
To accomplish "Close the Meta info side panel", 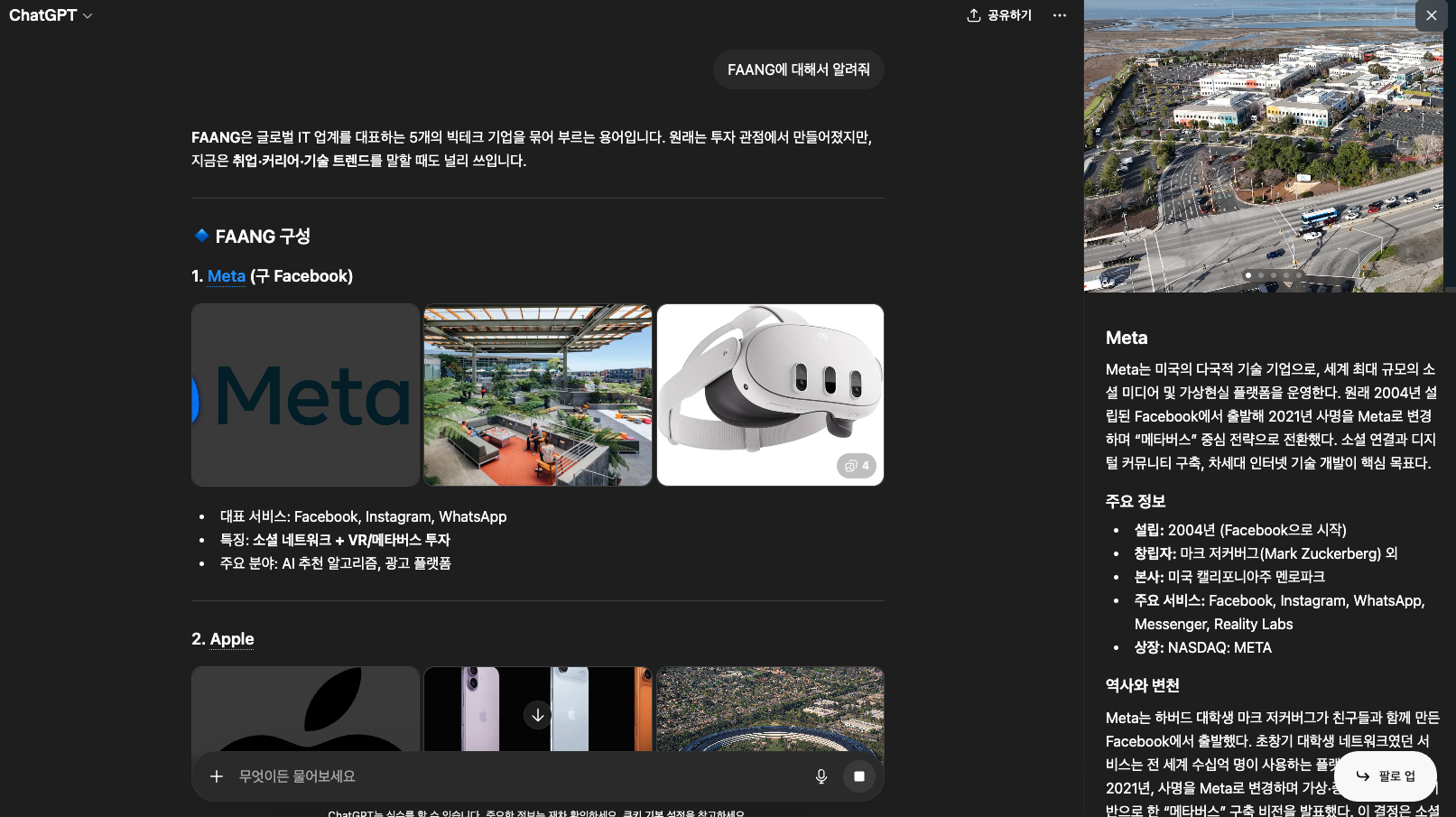I will [1431, 15].
